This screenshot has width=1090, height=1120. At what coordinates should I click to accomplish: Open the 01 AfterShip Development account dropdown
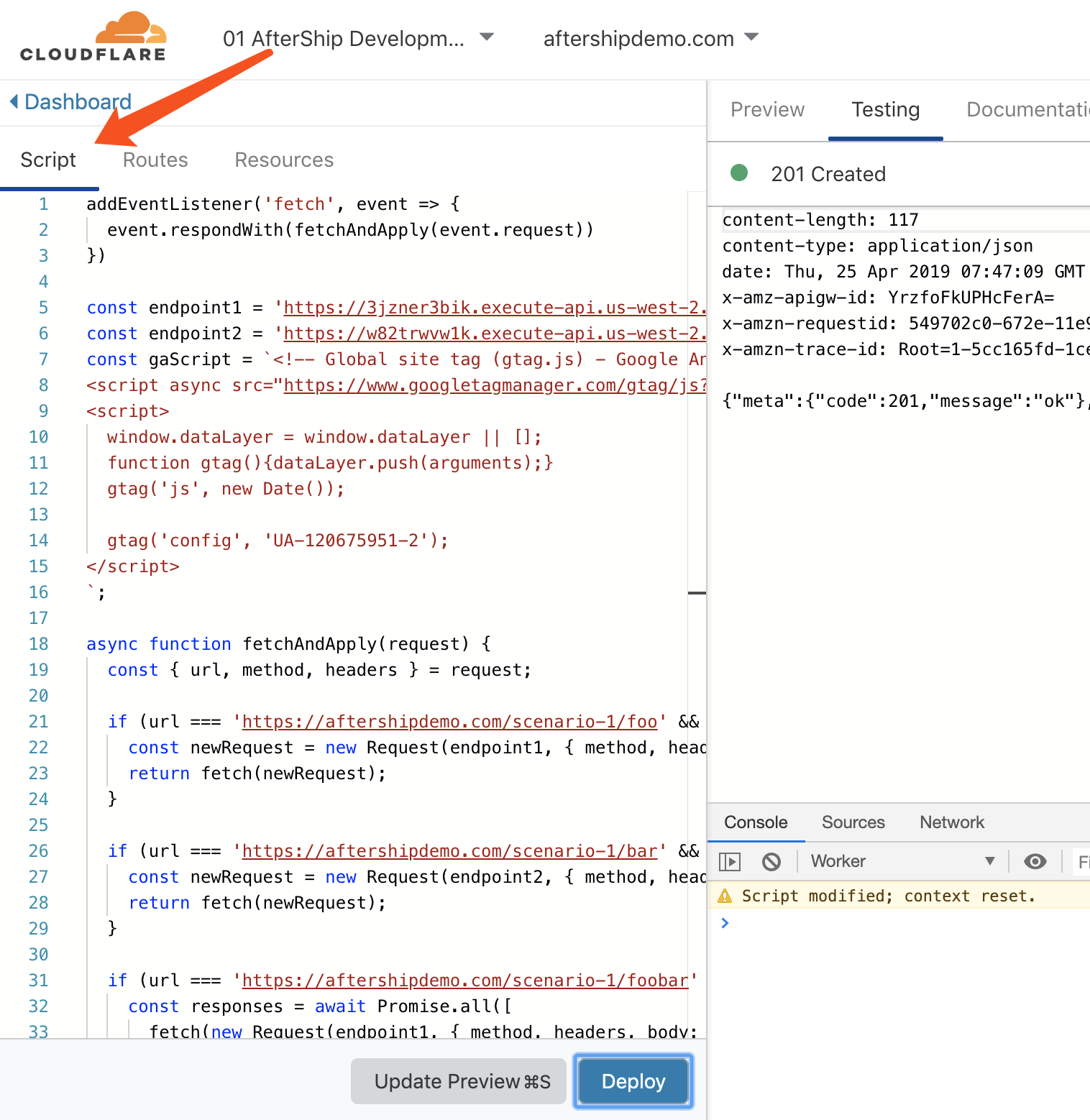358,38
